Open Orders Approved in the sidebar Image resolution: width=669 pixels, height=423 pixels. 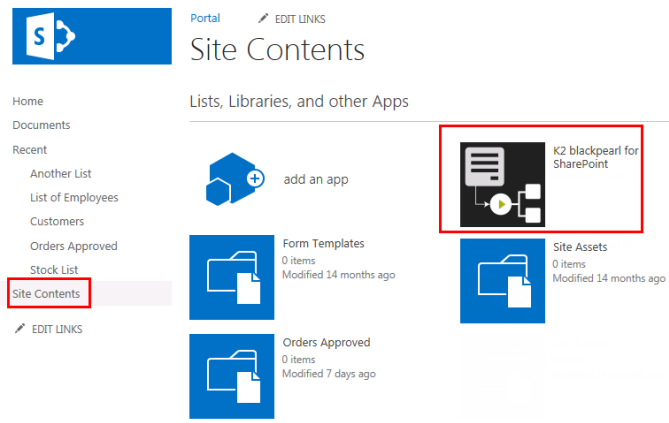(x=74, y=246)
